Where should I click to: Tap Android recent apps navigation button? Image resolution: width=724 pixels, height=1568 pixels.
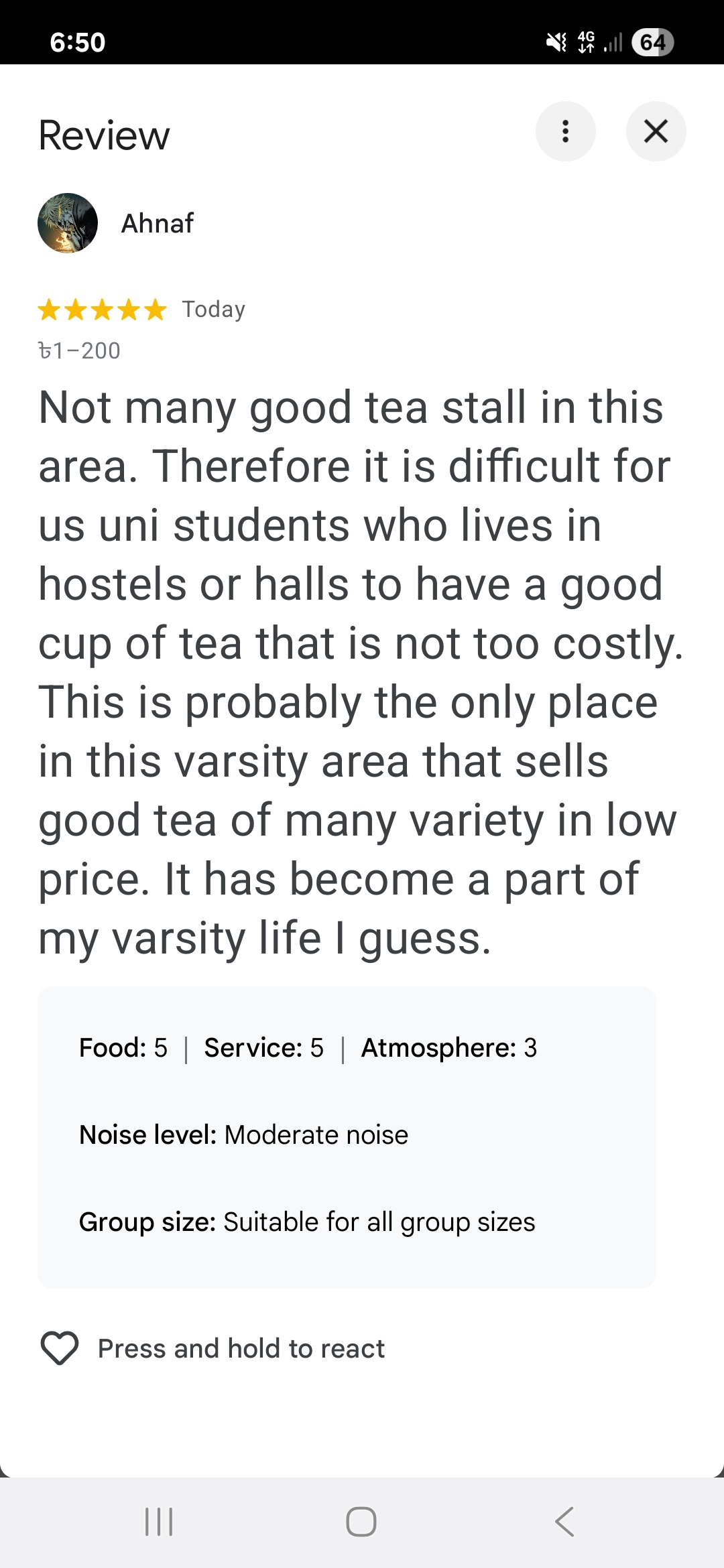click(159, 1522)
